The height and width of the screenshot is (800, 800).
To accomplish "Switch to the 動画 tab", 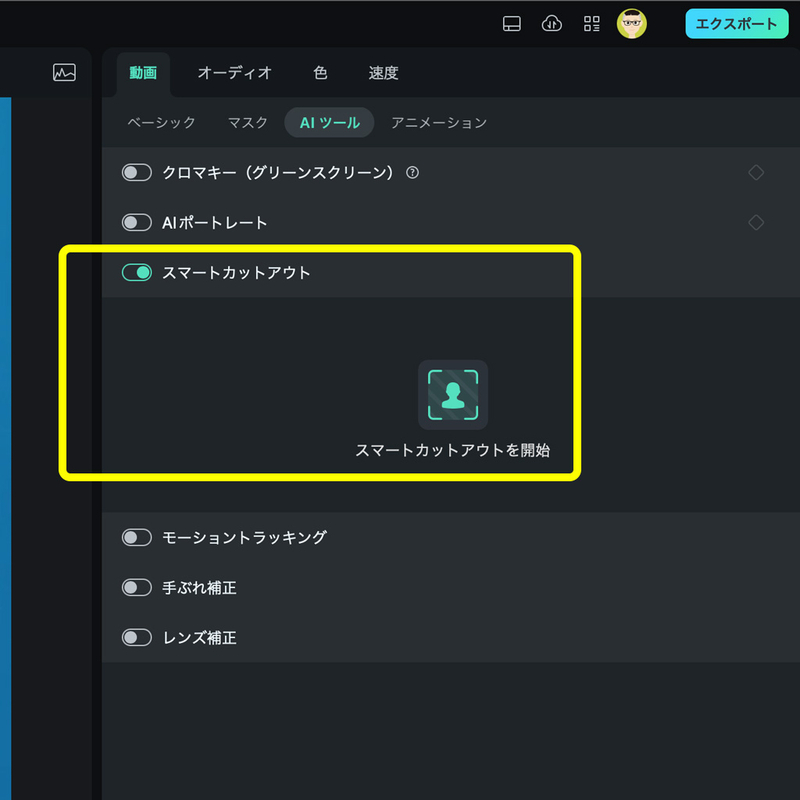I will [x=143, y=73].
